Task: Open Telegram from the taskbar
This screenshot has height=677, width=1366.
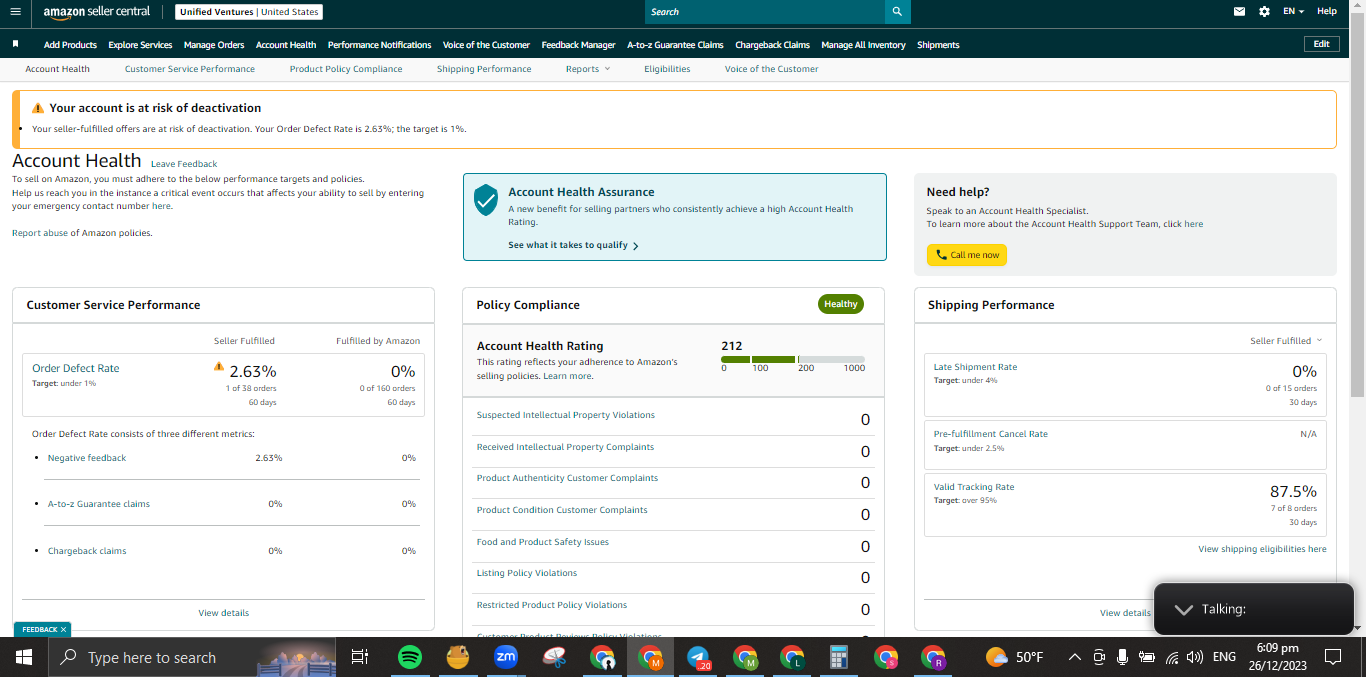Action: (x=698, y=657)
